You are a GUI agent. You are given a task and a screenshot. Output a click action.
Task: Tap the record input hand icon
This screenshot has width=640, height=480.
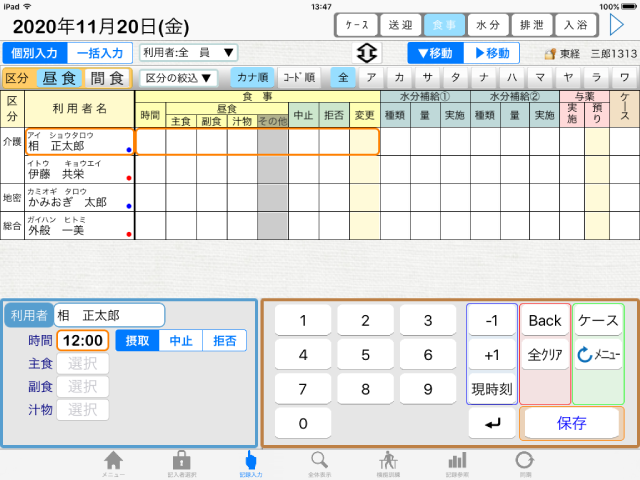click(250, 461)
